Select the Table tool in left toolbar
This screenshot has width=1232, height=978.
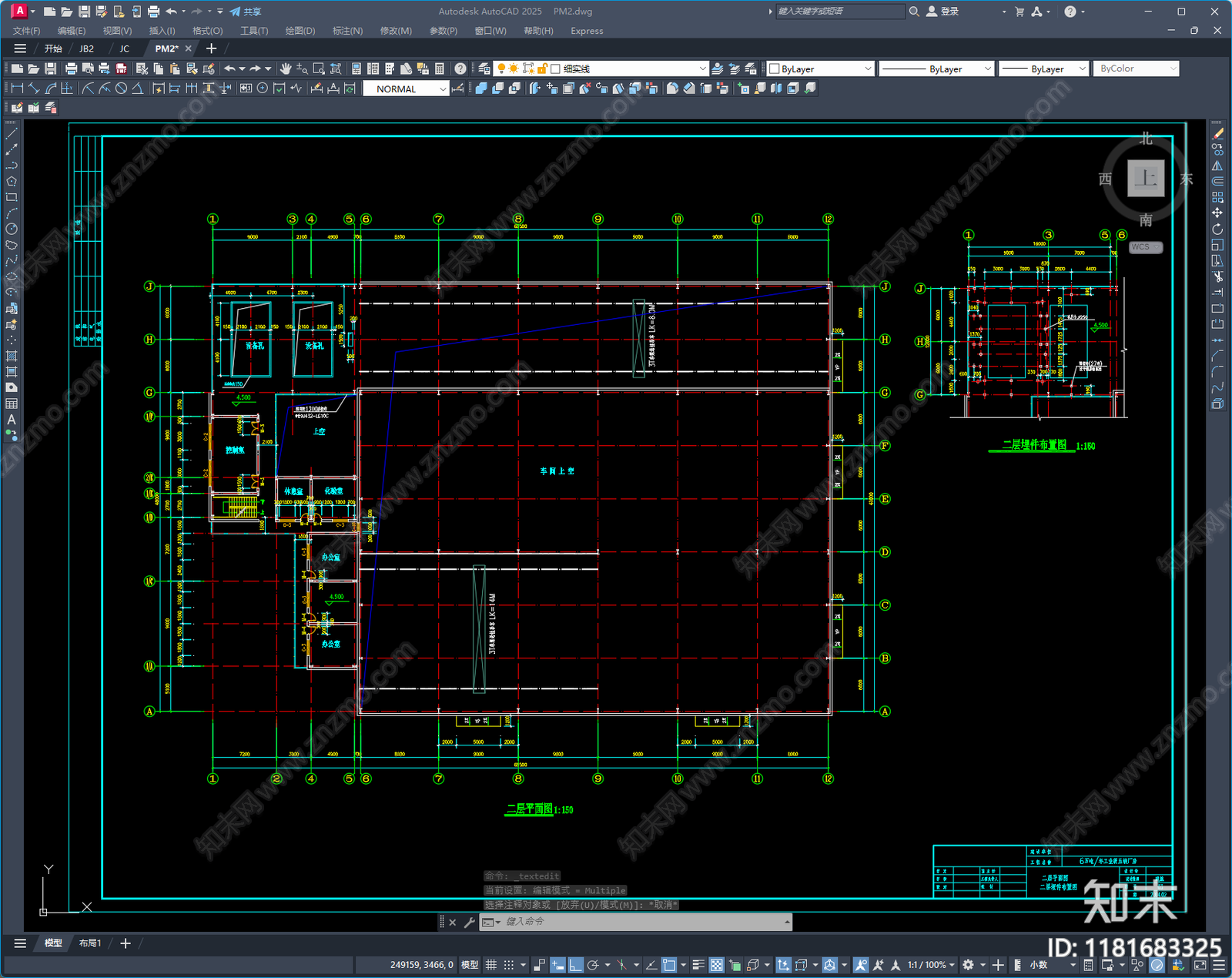click(x=12, y=404)
